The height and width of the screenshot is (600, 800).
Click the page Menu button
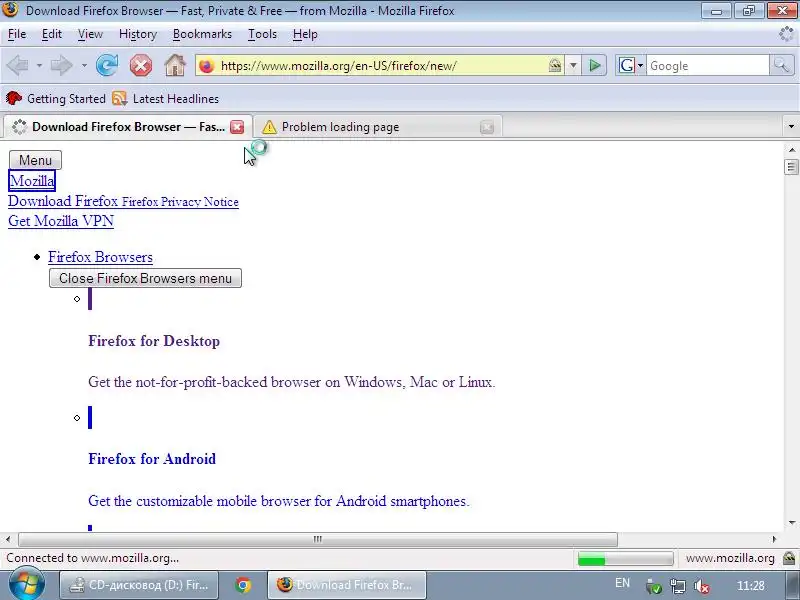coord(35,160)
